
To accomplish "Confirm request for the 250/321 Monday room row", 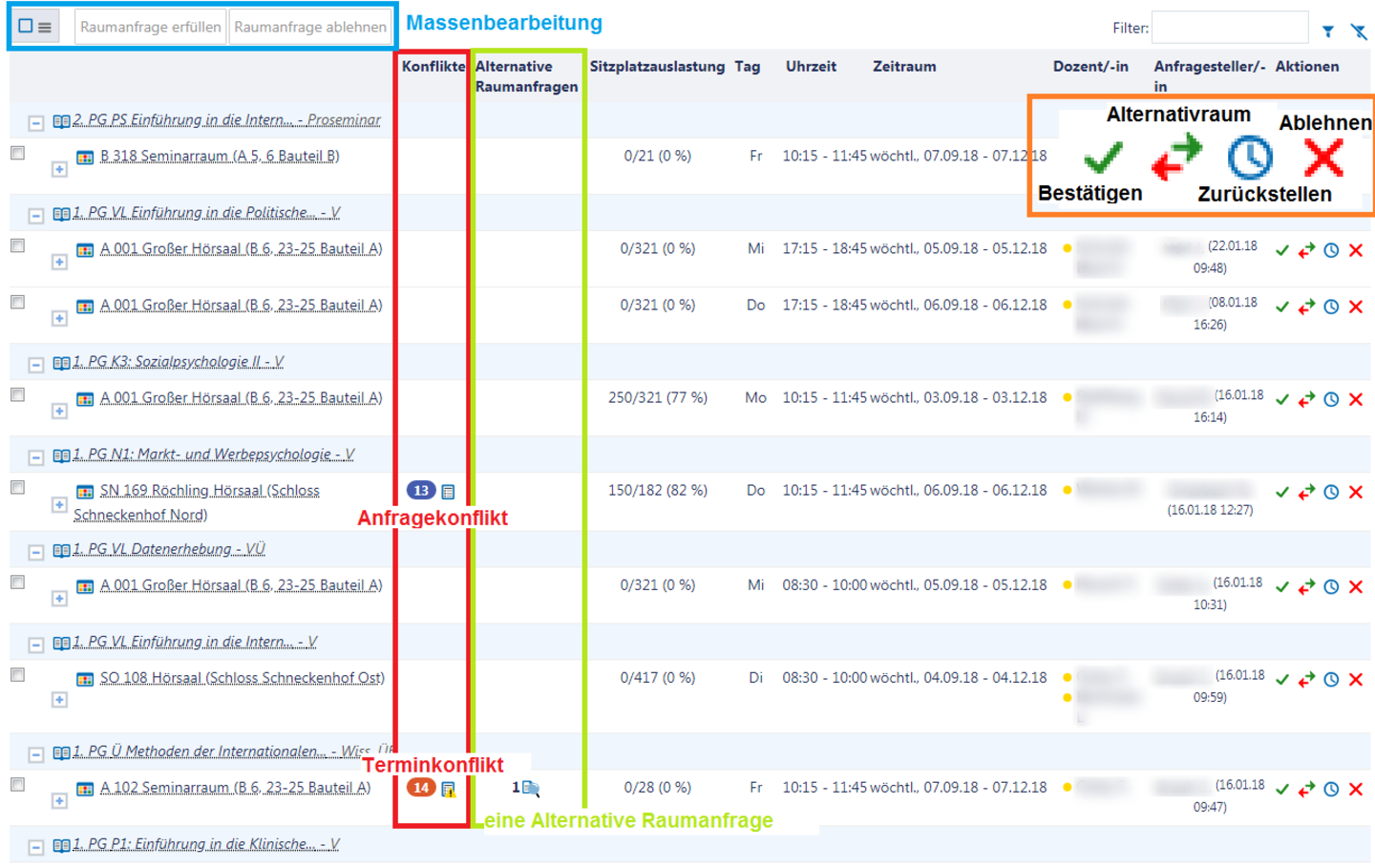I will point(1282,399).
